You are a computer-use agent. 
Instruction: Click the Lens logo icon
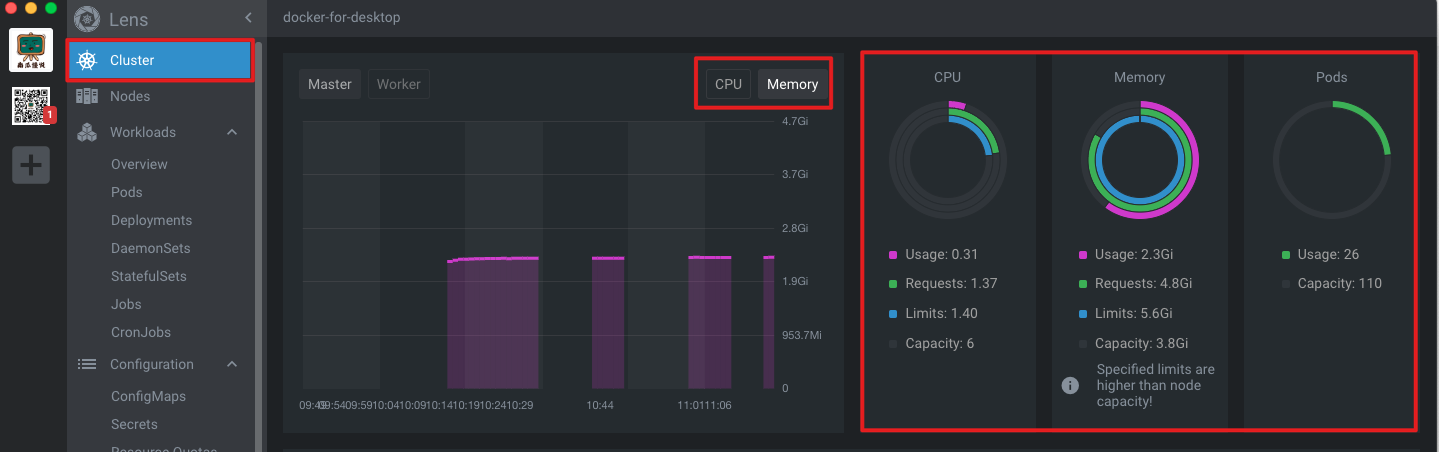(x=88, y=18)
